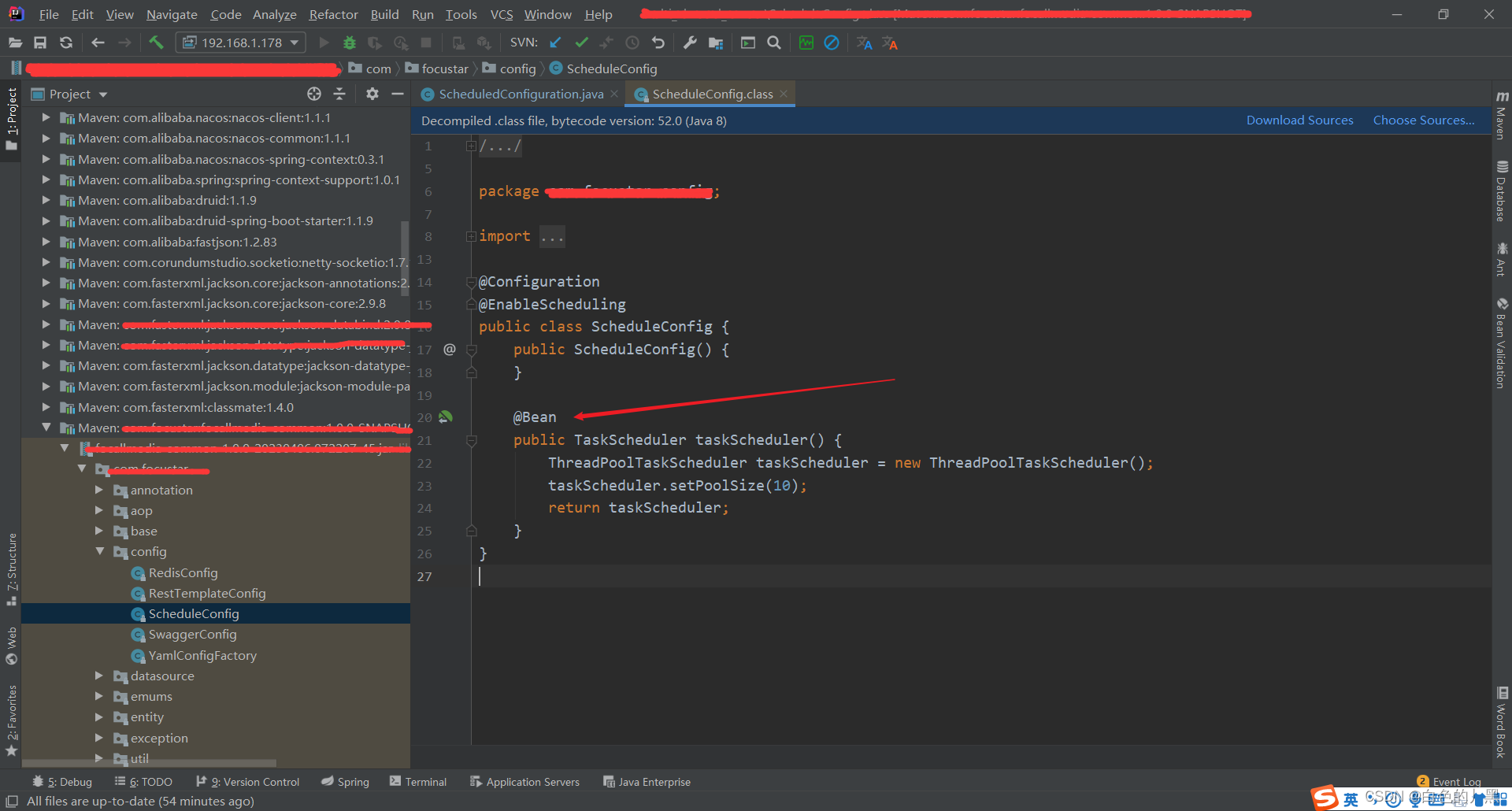The height and width of the screenshot is (811, 1512).
Task: Click Choose Sources in the decompiler banner
Action: (x=1423, y=120)
